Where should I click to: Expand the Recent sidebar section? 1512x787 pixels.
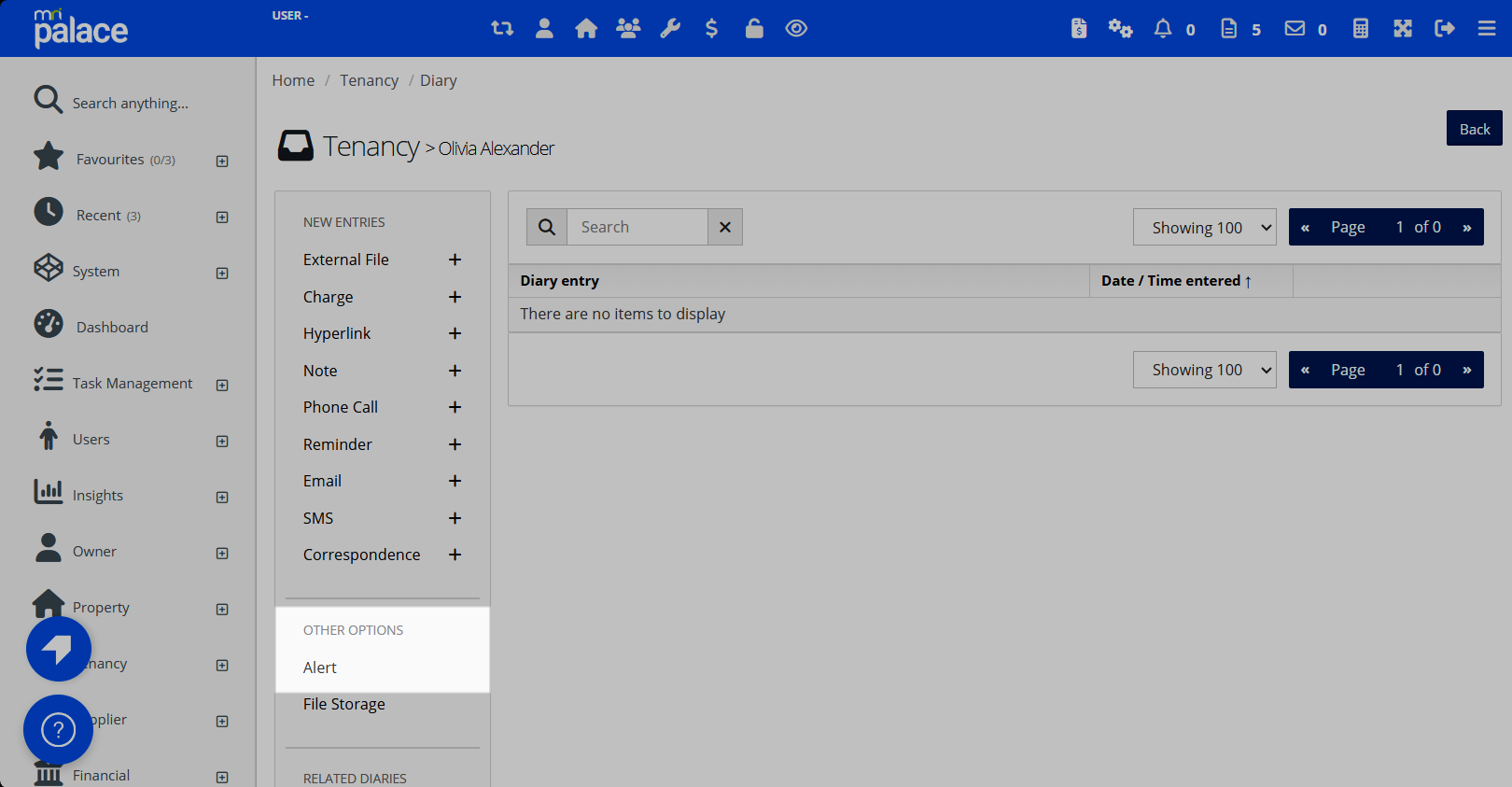[222, 218]
